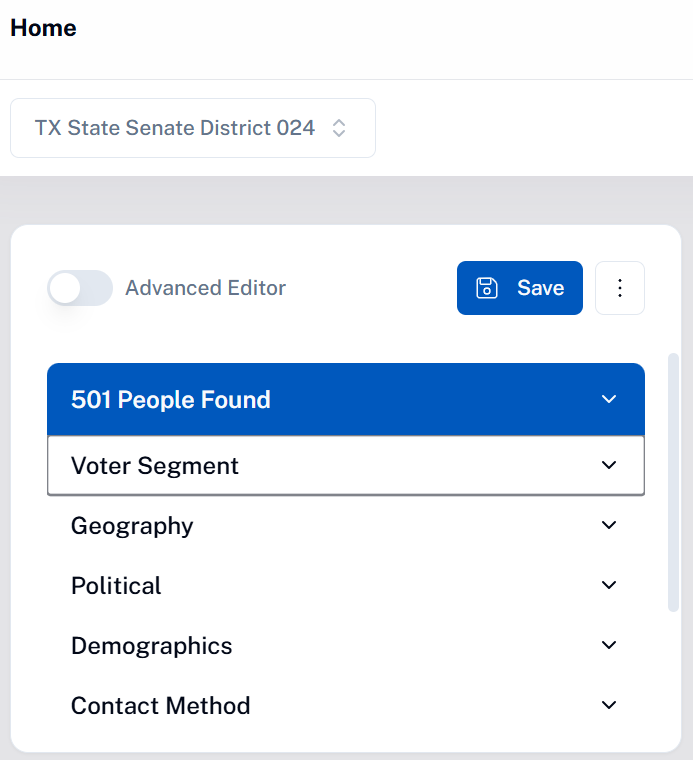This screenshot has height=760, width=693.
Task: Click the Save button
Action: click(520, 288)
